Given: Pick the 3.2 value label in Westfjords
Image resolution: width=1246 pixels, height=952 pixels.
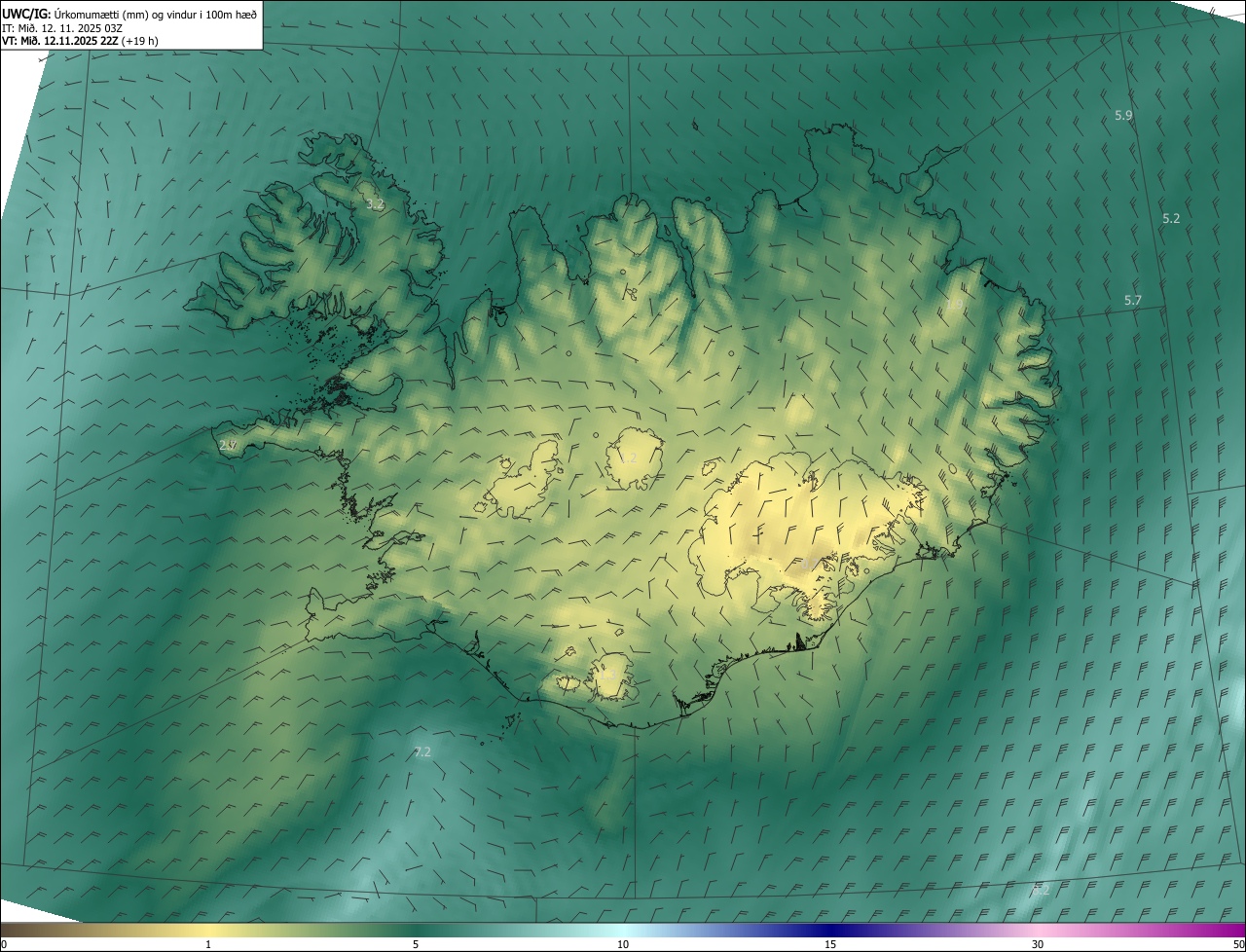Looking at the screenshot, I should [x=375, y=204].
